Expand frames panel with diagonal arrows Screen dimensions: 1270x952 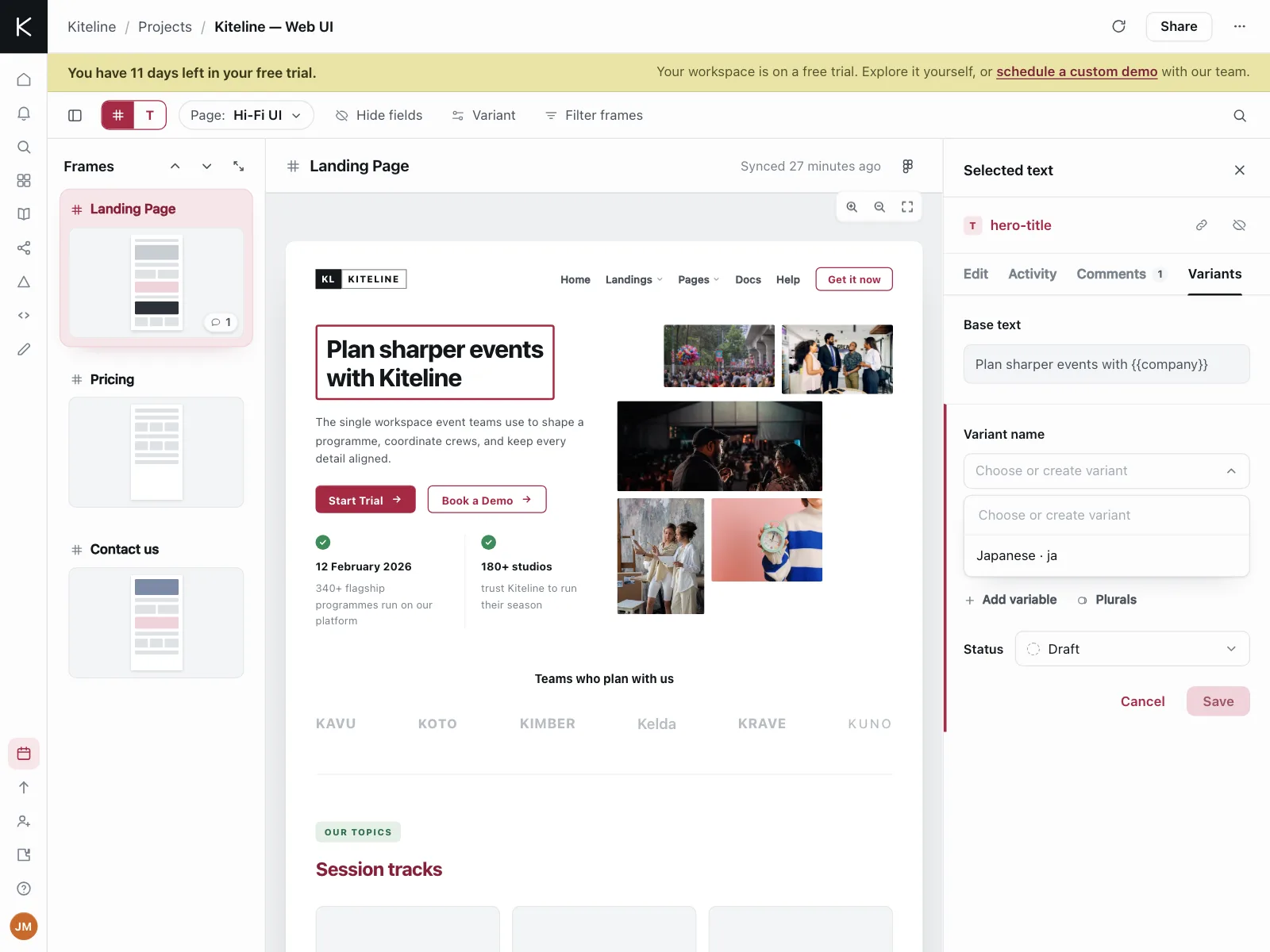coord(238,166)
